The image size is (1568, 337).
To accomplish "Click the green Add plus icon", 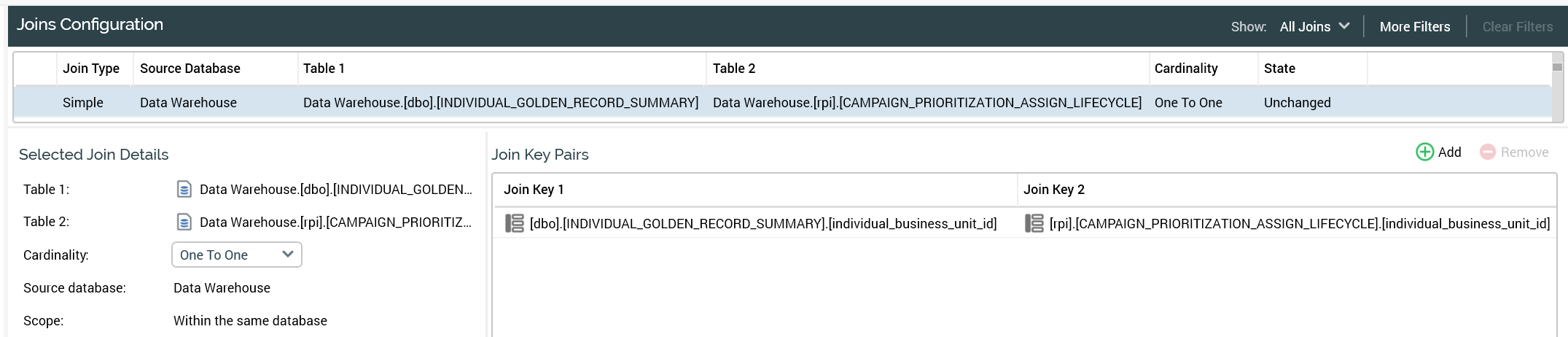I will click(x=1424, y=152).
